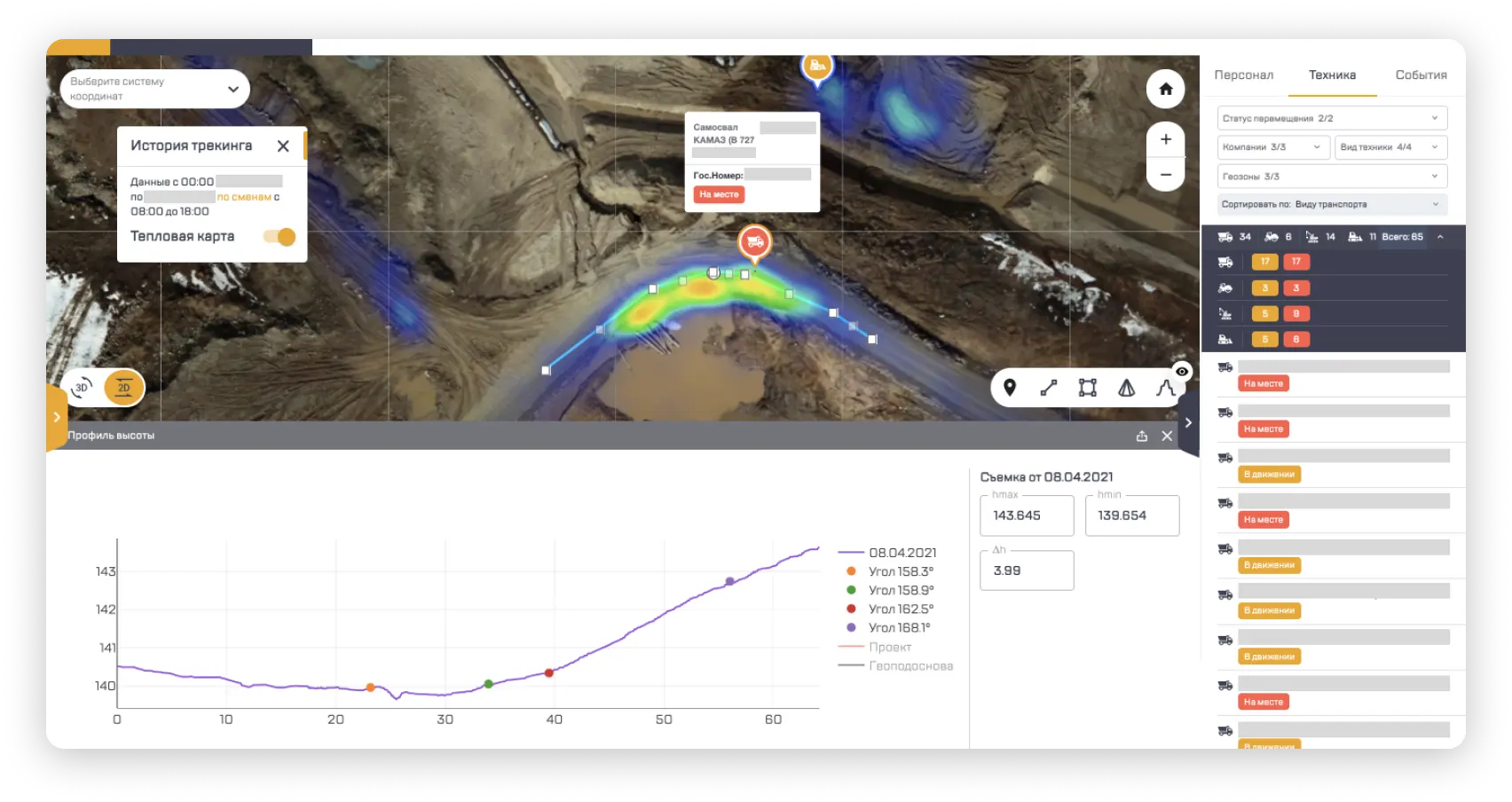Click the home view button on map
Viewport: 1512px width, 802px height.
click(1165, 89)
